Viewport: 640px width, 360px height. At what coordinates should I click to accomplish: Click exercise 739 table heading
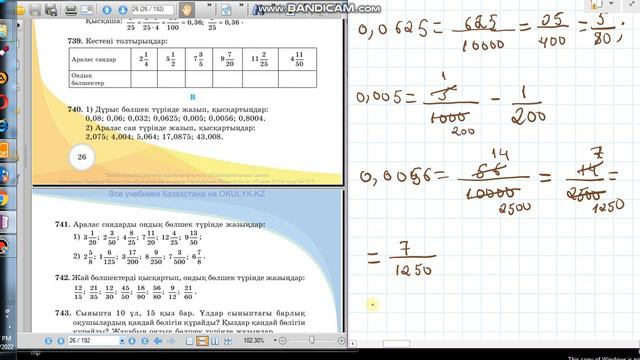pos(118,41)
